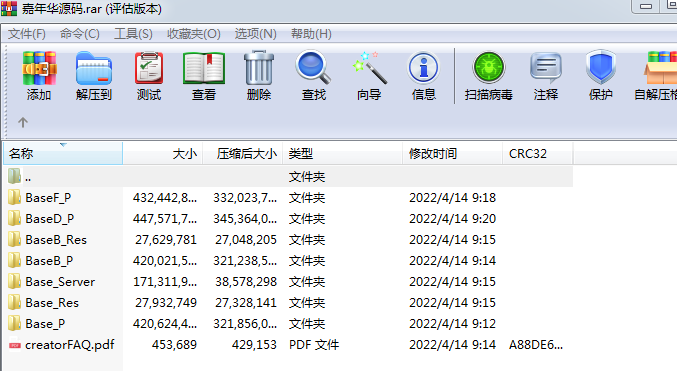Click the Protect (保护) shield icon
The height and width of the screenshot is (371, 677).
(x=601, y=67)
